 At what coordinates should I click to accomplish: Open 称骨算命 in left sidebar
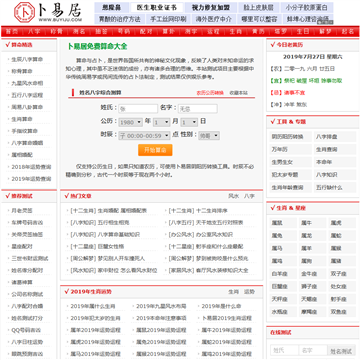tap(22, 71)
